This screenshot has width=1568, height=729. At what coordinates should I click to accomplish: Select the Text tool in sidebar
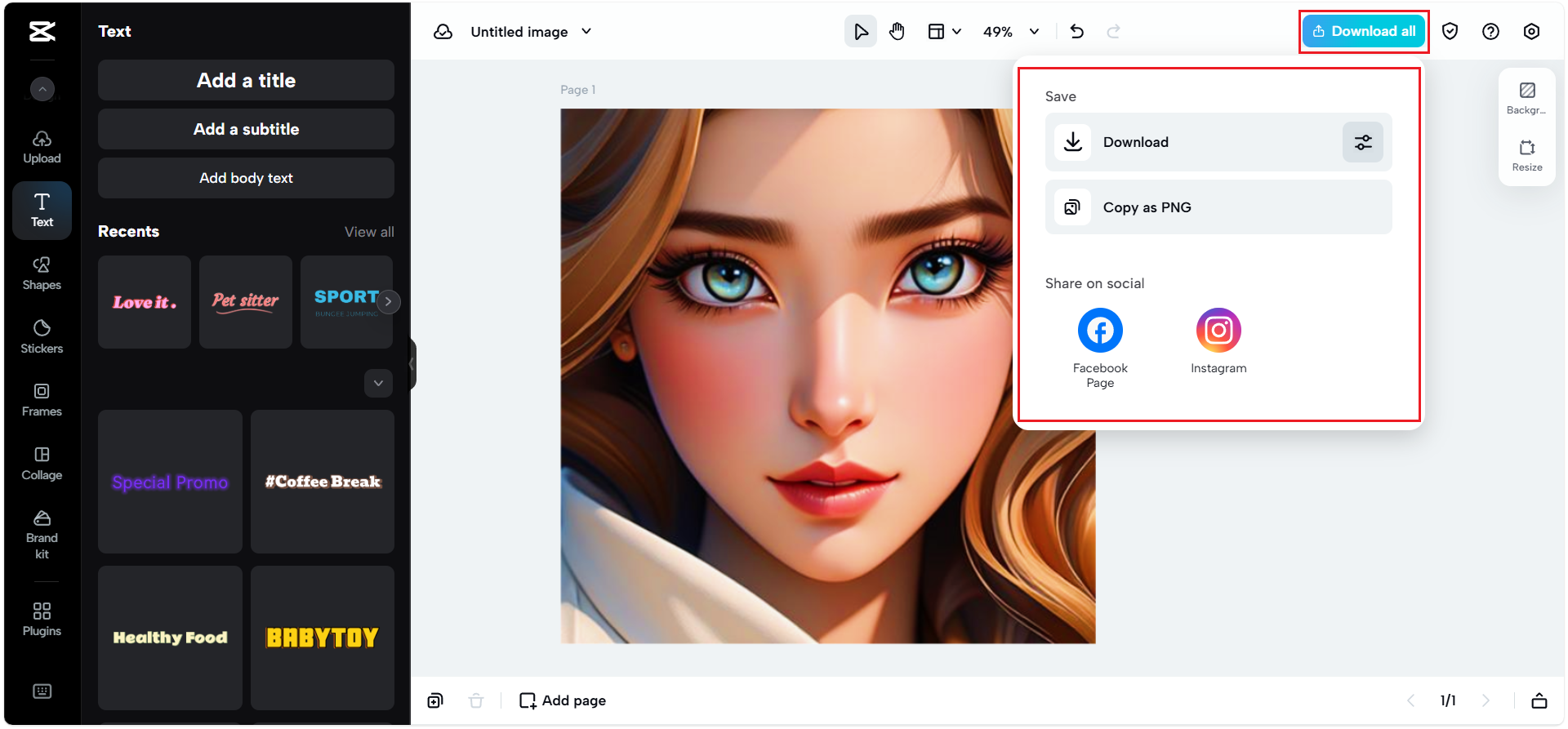pos(42,210)
